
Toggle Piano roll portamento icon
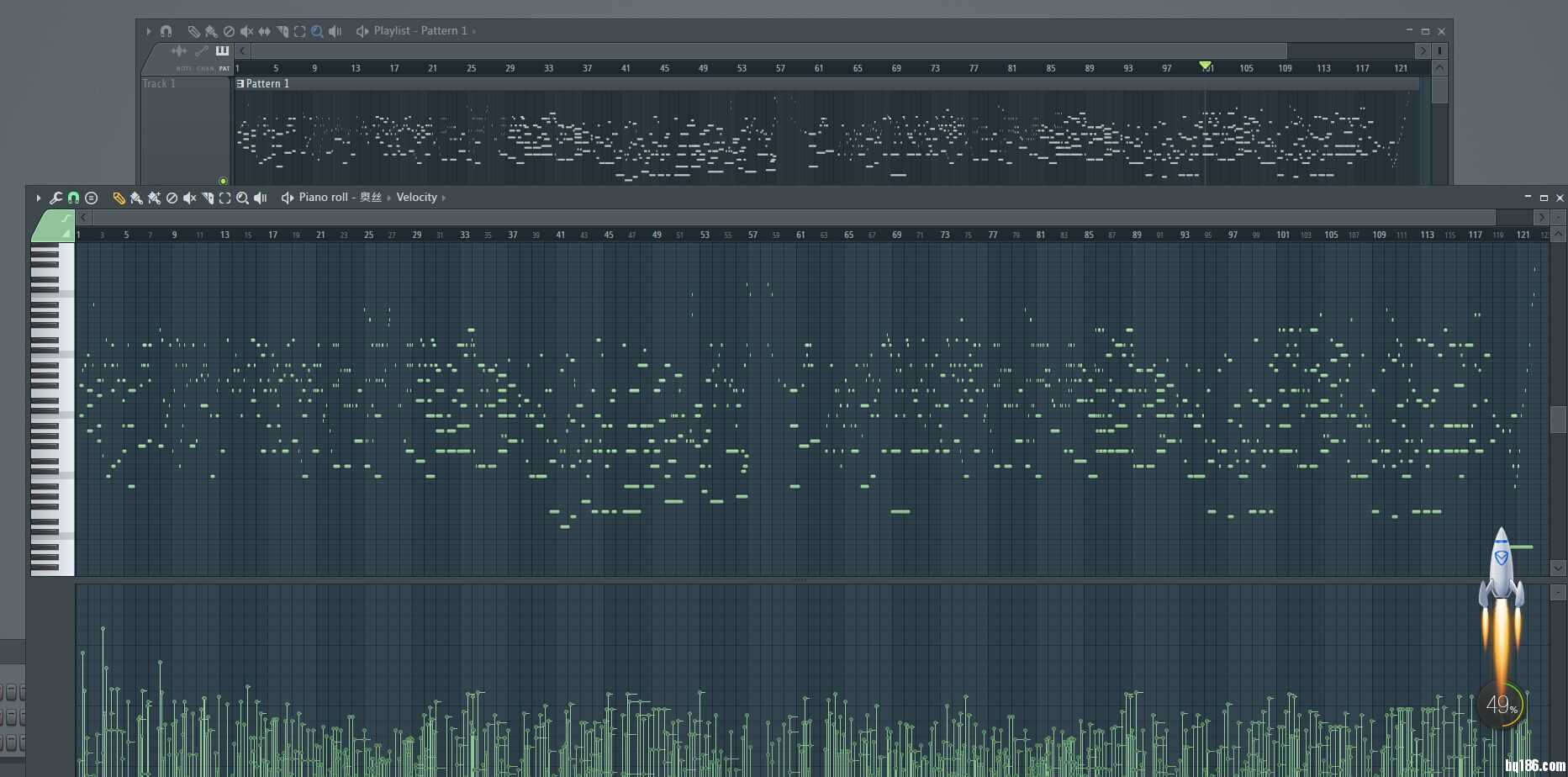point(66,219)
